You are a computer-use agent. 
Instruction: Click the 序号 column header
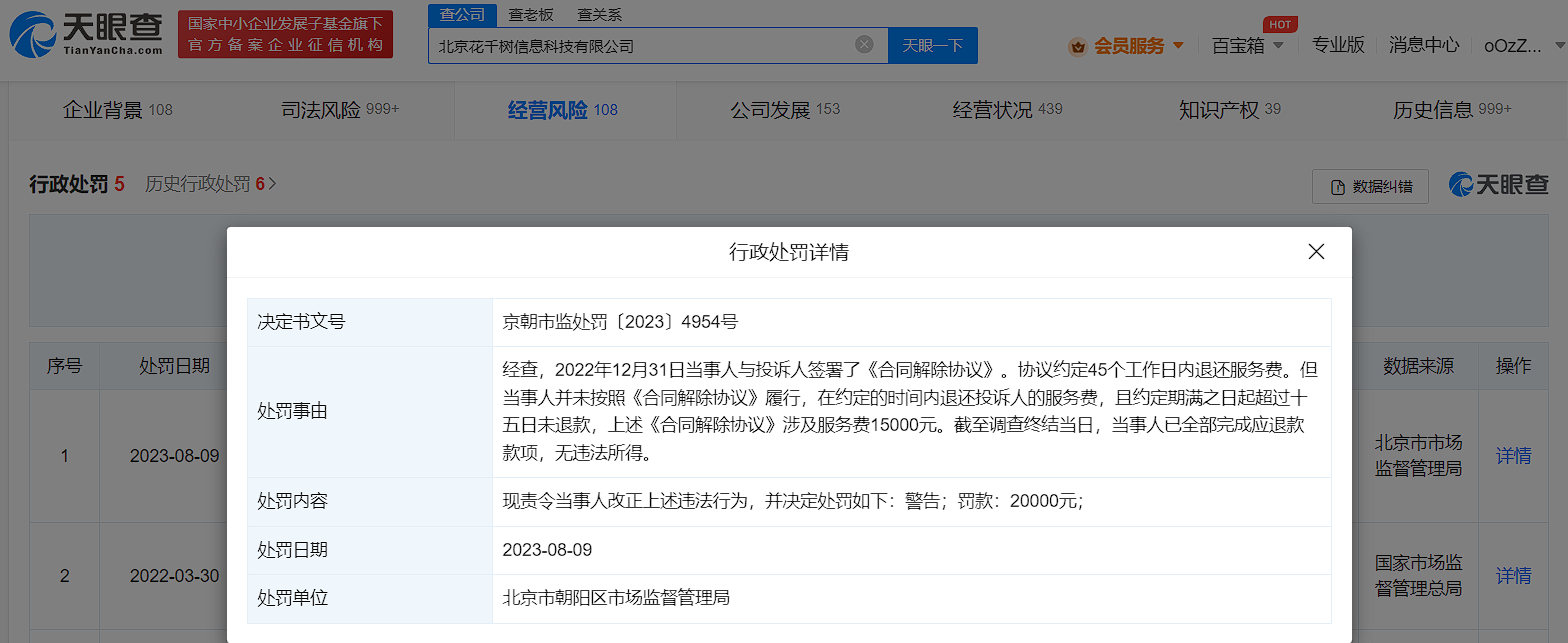(65, 366)
